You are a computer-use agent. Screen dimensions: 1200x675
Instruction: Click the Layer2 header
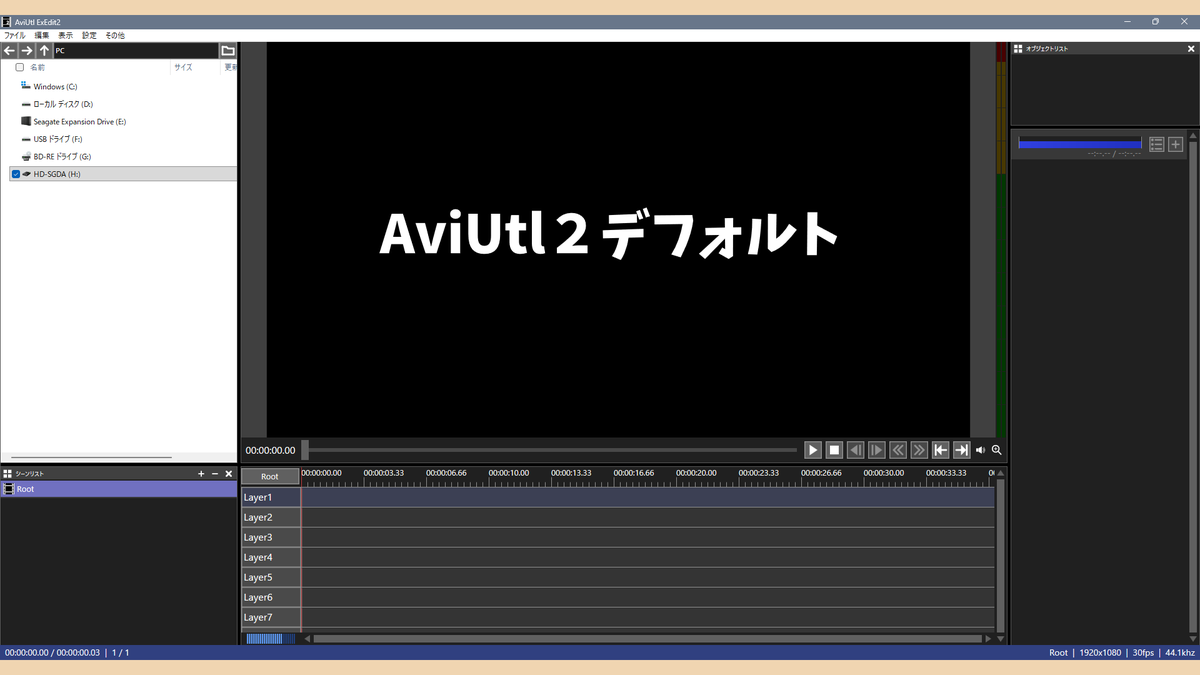pos(271,517)
